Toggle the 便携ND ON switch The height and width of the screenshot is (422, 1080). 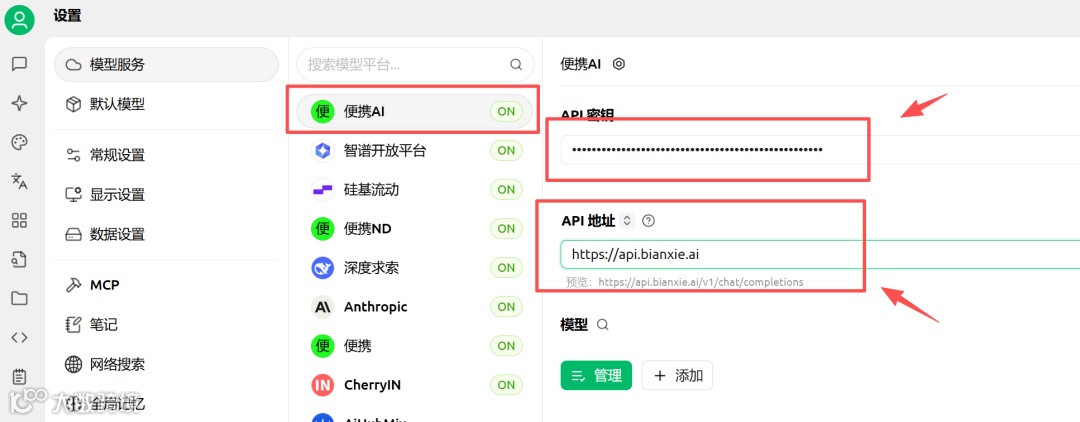(506, 229)
